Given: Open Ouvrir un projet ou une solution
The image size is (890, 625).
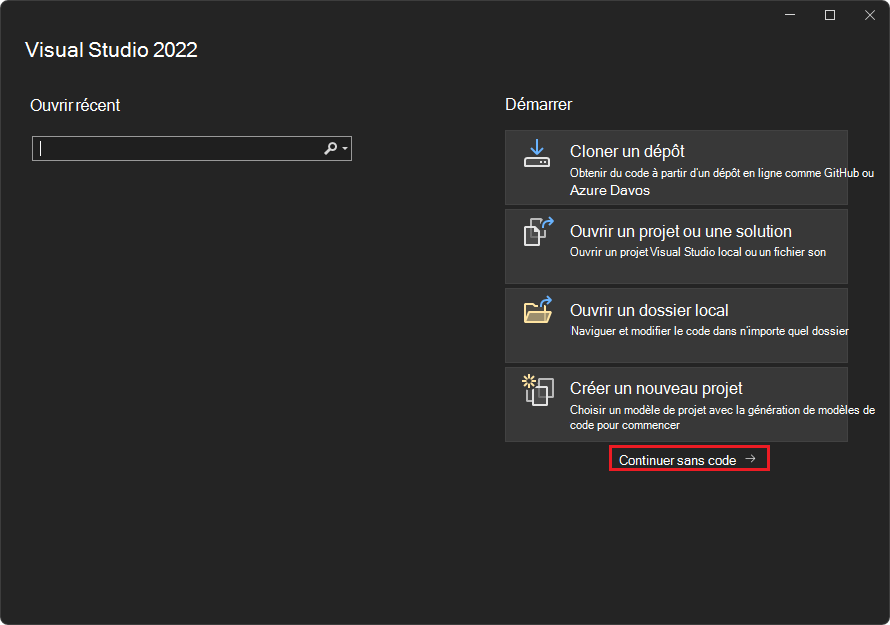Looking at the screenshot, I should point(676,245).
